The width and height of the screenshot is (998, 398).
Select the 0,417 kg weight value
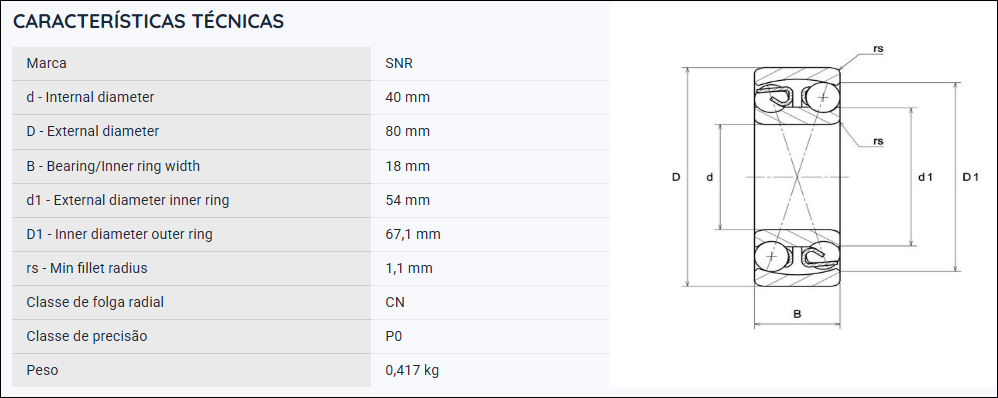(x=412, y=370)
